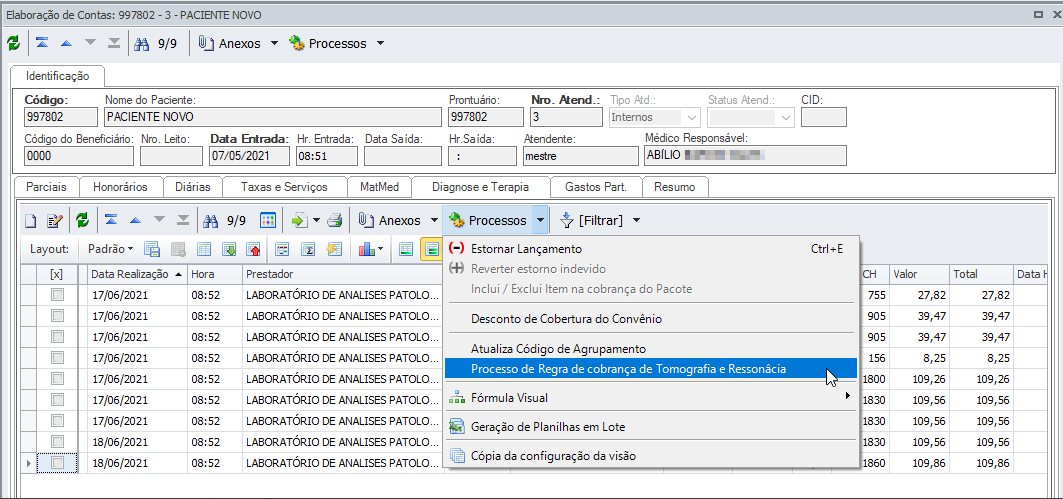Viewport: 1063px width, 499px height.
Task: Open Processos in the top toolbar
Action: pos(328,43)
